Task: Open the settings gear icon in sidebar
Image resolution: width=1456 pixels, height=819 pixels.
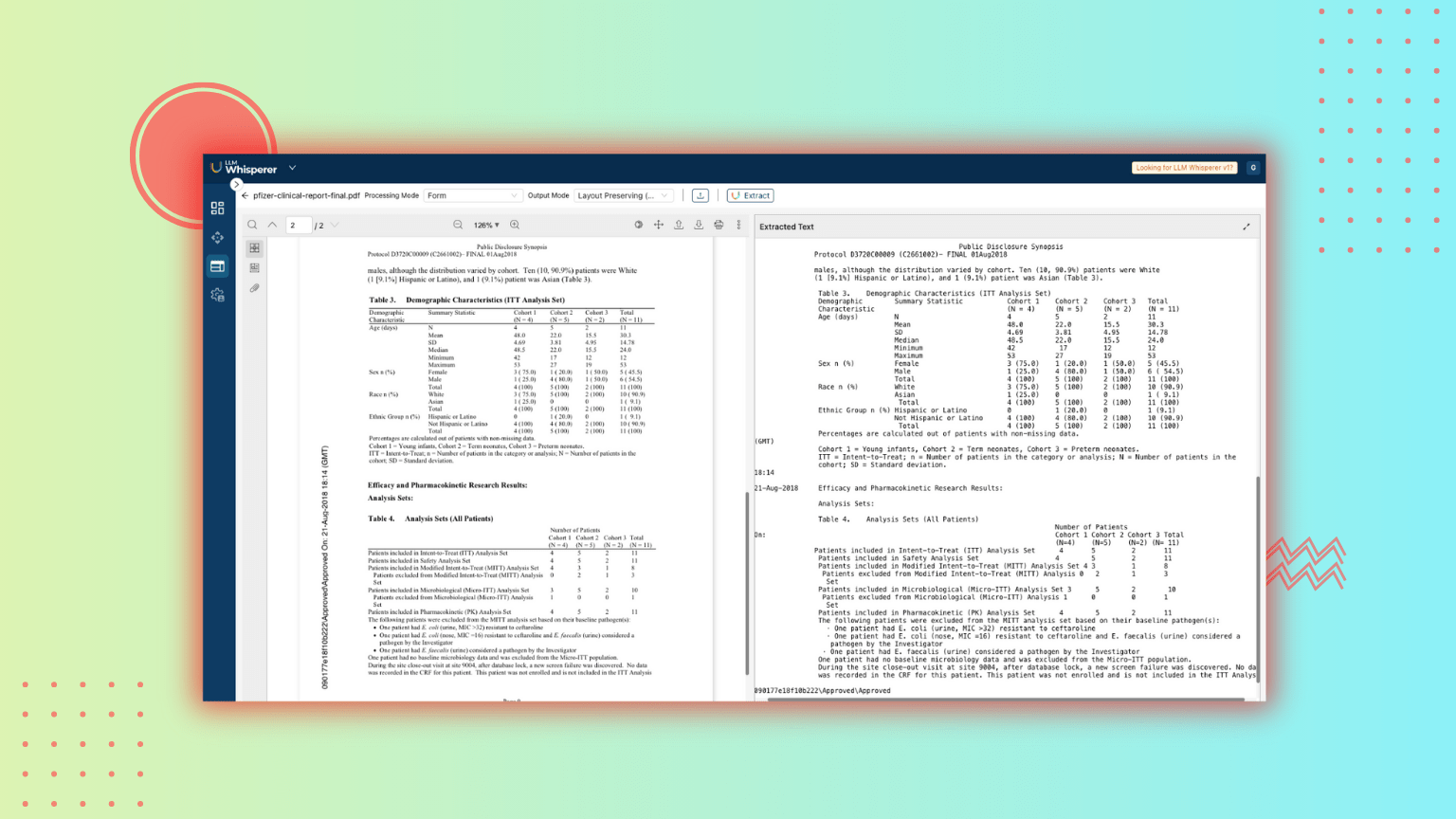Action: click(217, 295)
